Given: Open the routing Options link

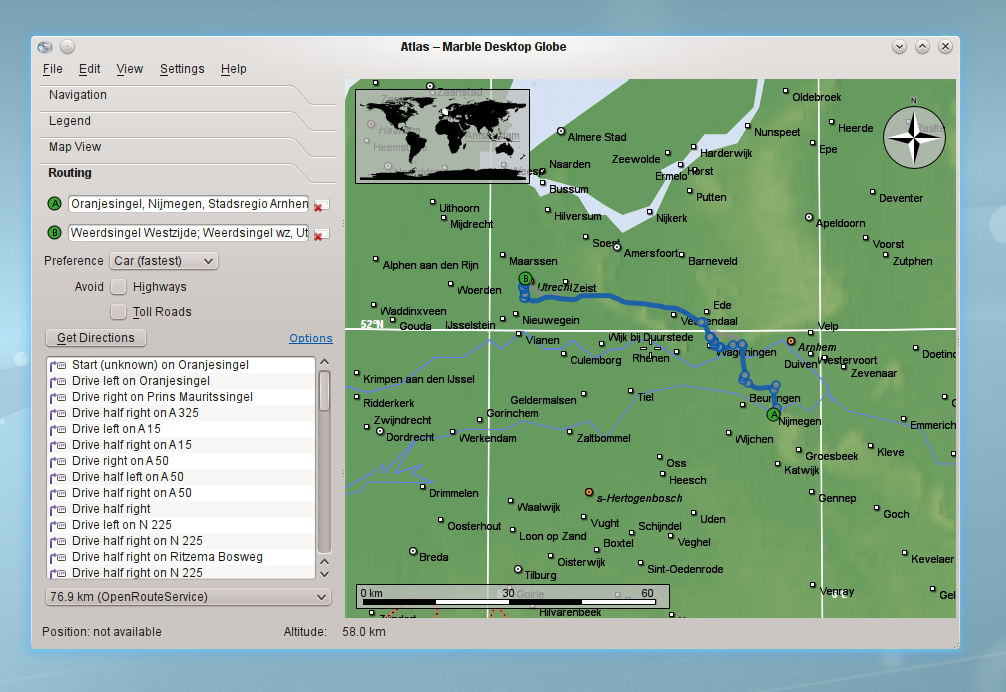Looking at the screenshot, I should (310, 338).
